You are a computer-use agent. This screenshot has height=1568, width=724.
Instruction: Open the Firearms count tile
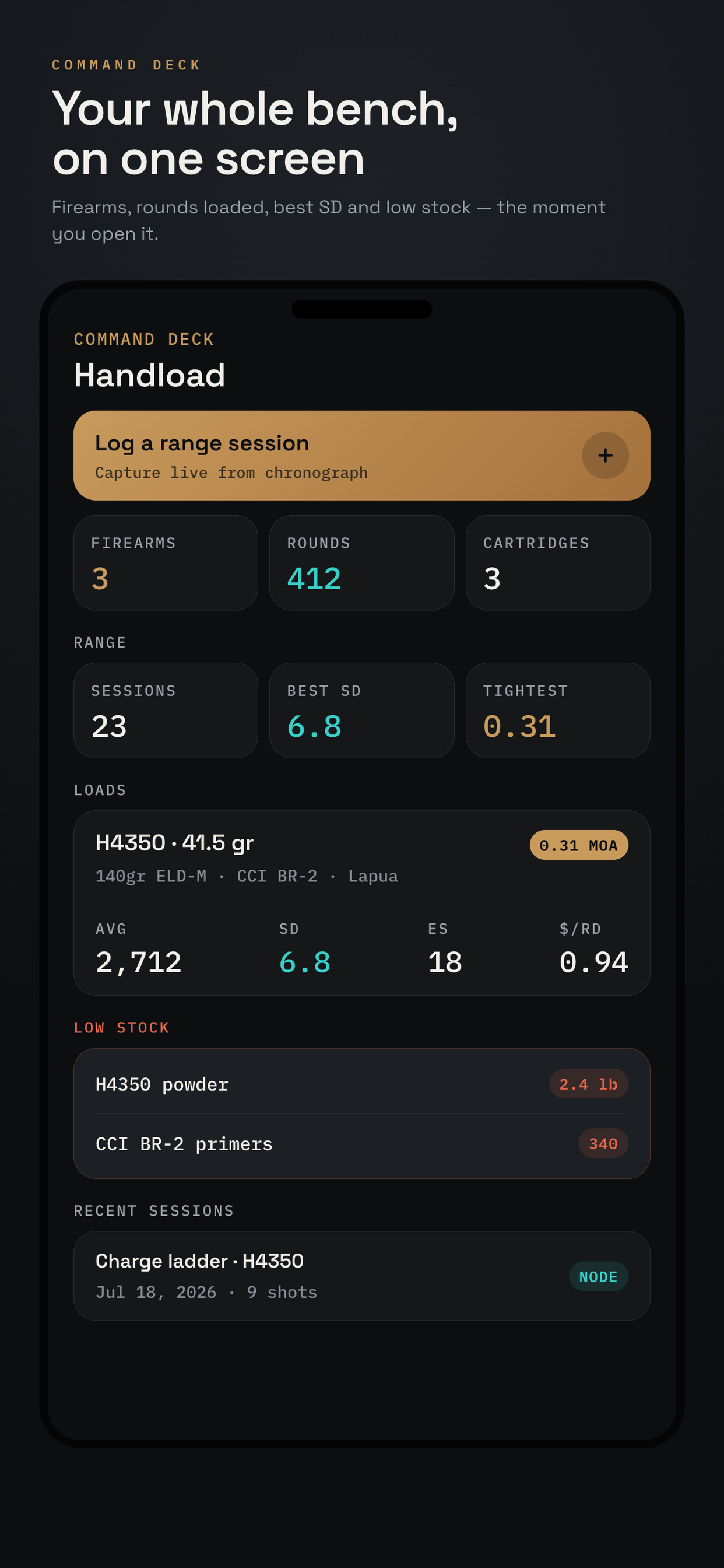click(x=166, y=562)
